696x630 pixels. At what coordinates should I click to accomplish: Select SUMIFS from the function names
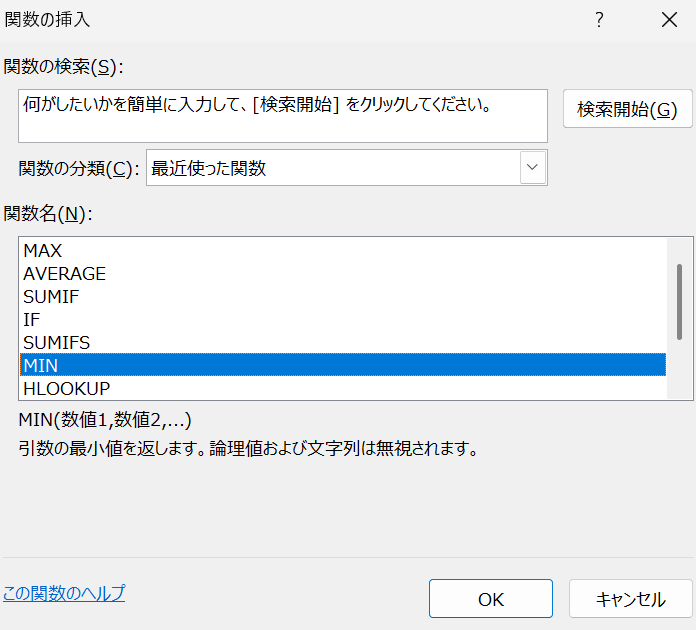pyautogui.click(x=56, y=343)
